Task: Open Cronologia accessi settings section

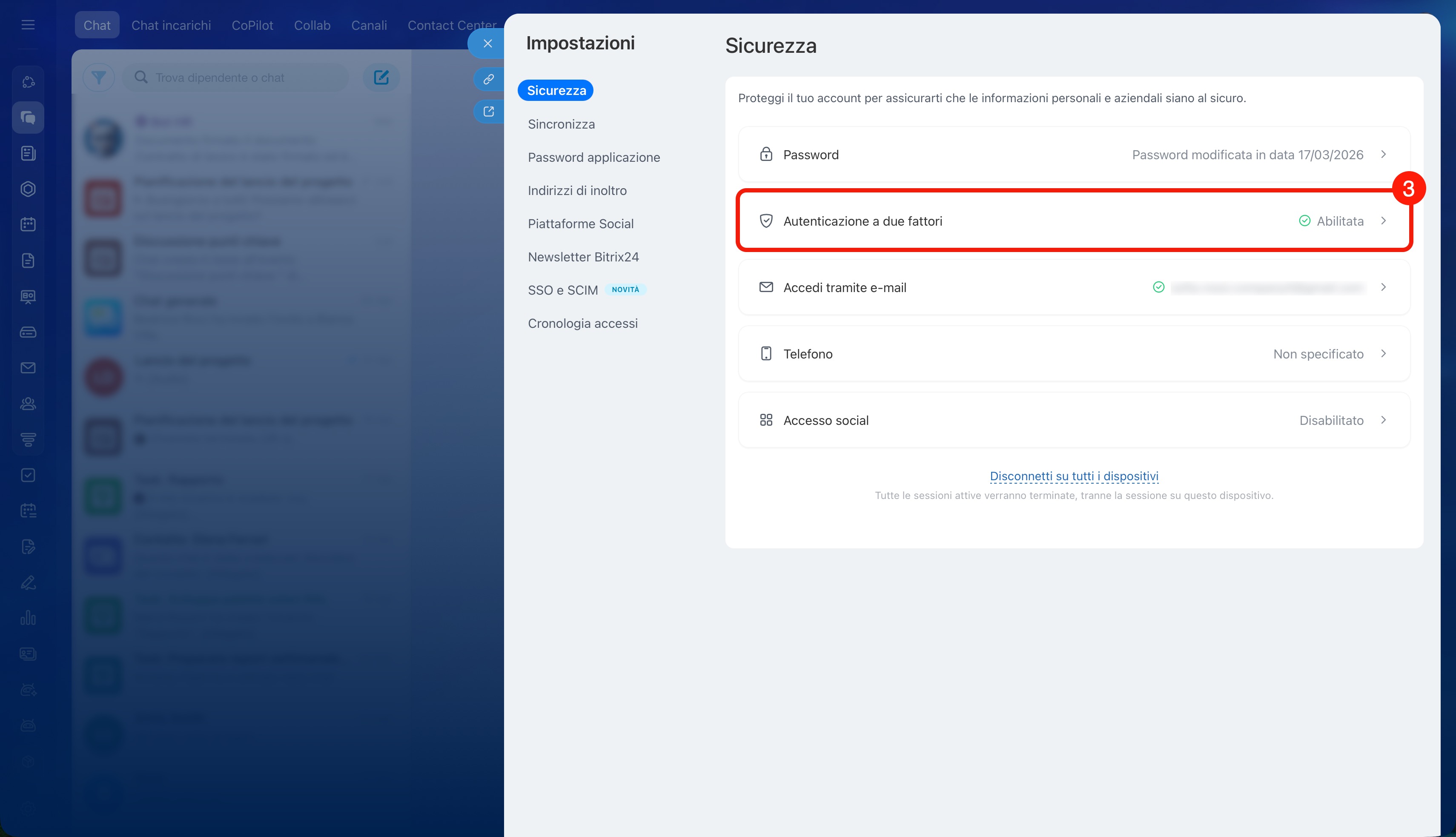Action: [x=582, y=323]
